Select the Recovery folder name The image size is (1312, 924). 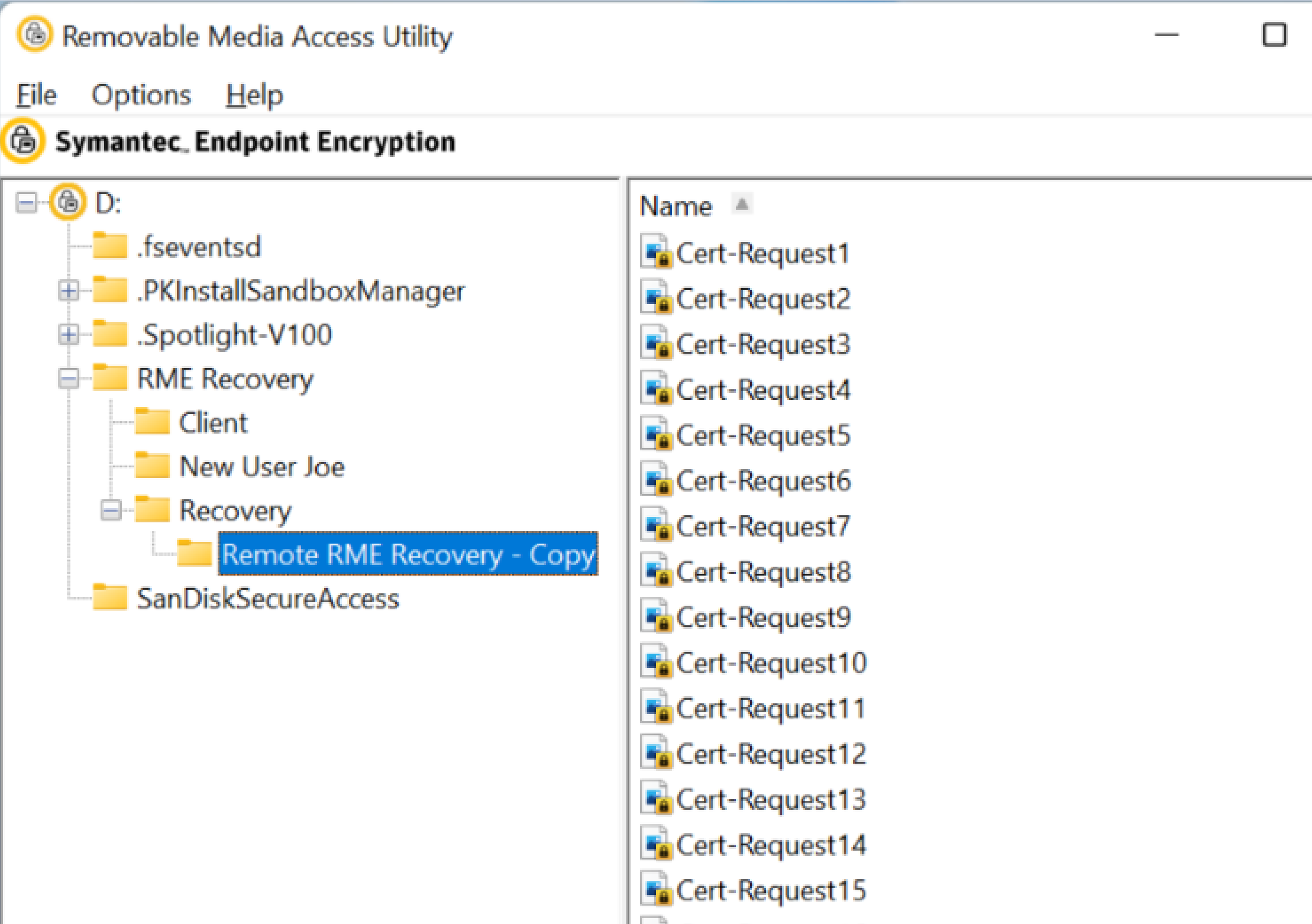tap(235, 511)
